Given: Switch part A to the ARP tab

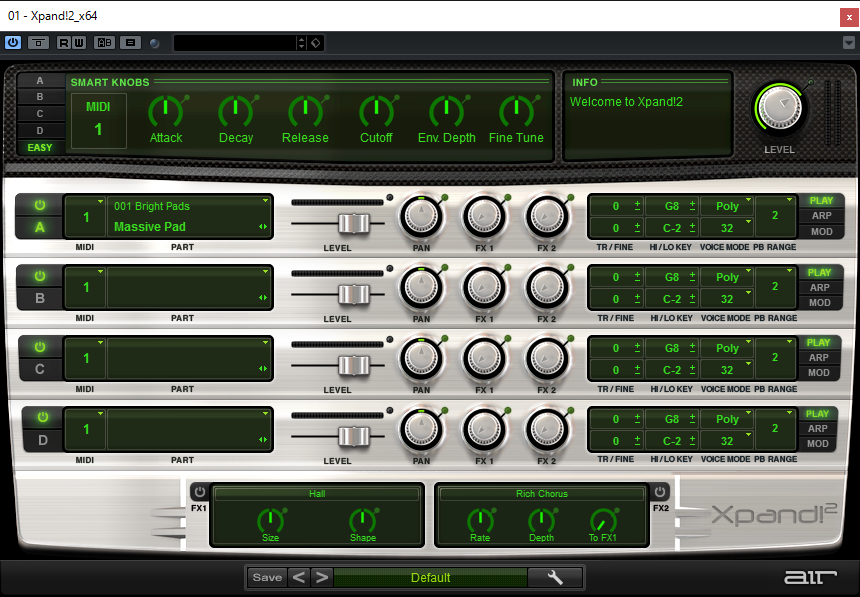Looking at the screenshot, I should pos(821,216).
